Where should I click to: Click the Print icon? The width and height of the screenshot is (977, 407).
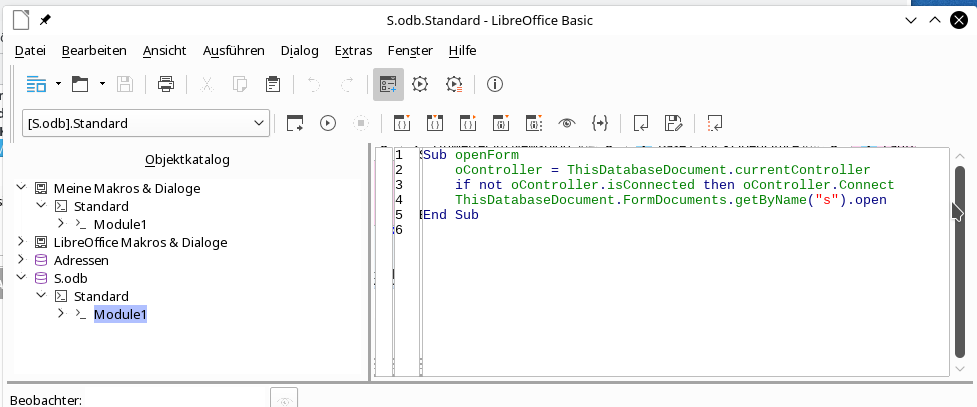[166, 84]
